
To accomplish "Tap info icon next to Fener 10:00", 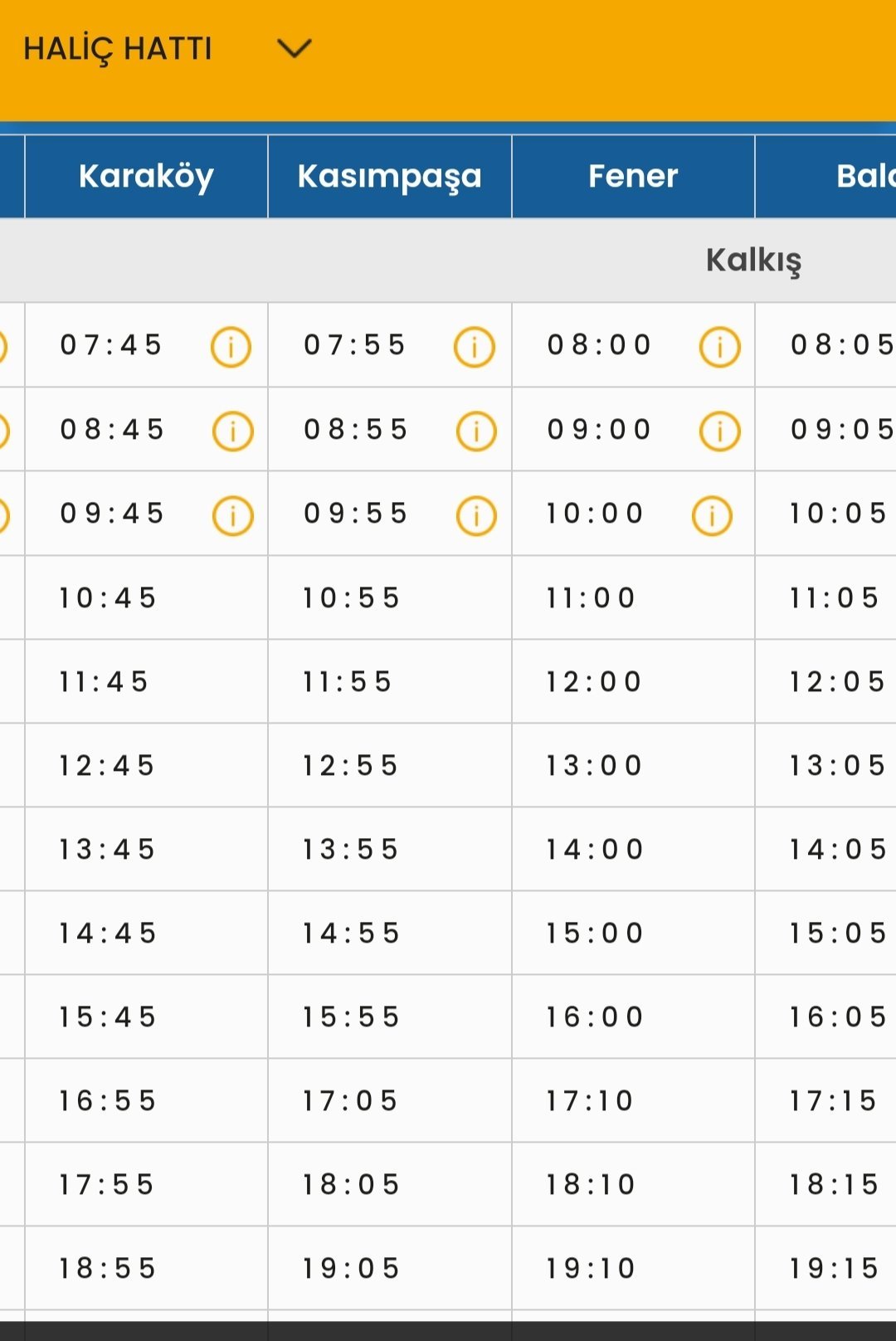I will [x=712, y=515].
